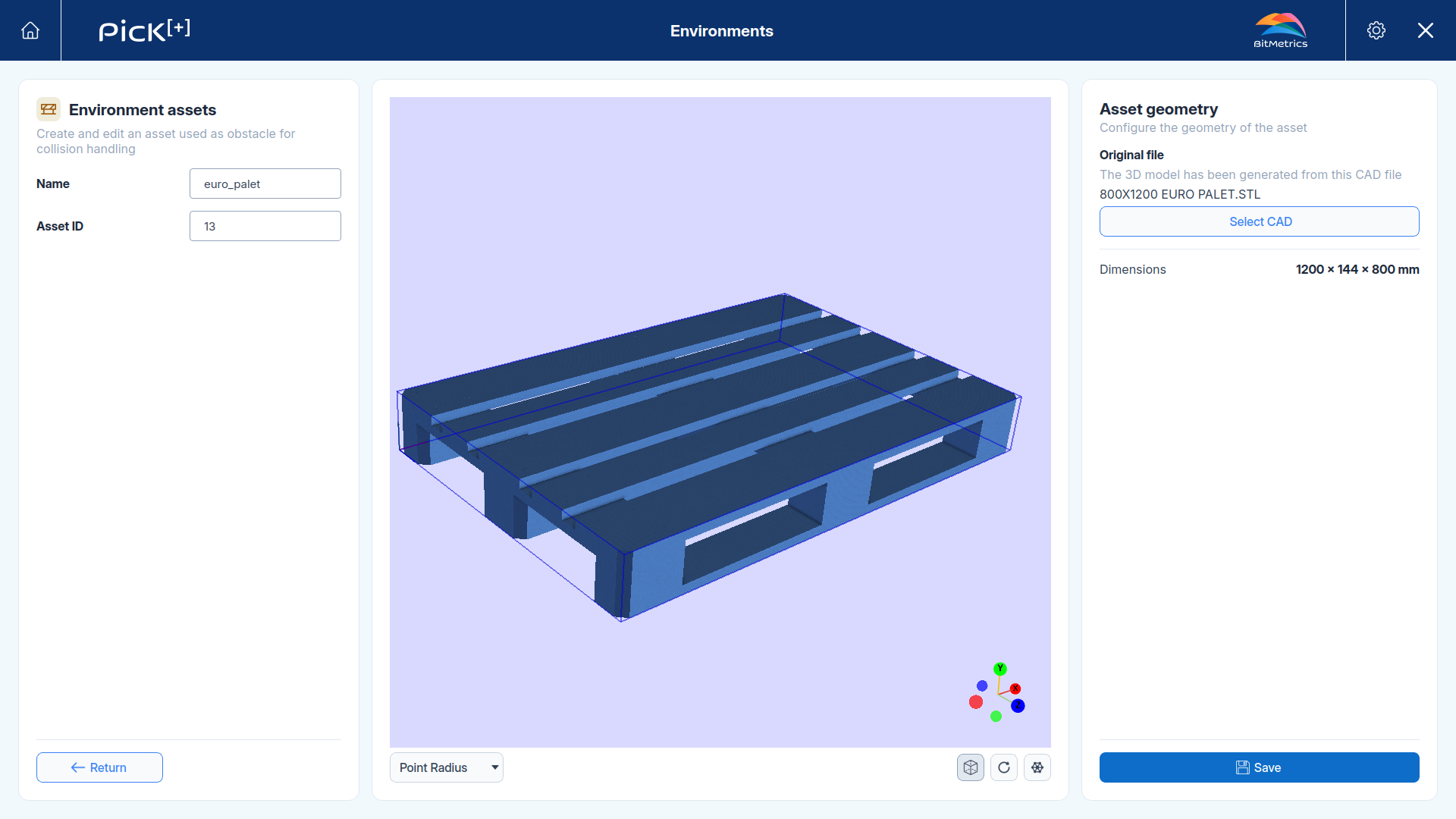Click the Dimensions label
The image size is (1456, 819).
[1133, 269]
